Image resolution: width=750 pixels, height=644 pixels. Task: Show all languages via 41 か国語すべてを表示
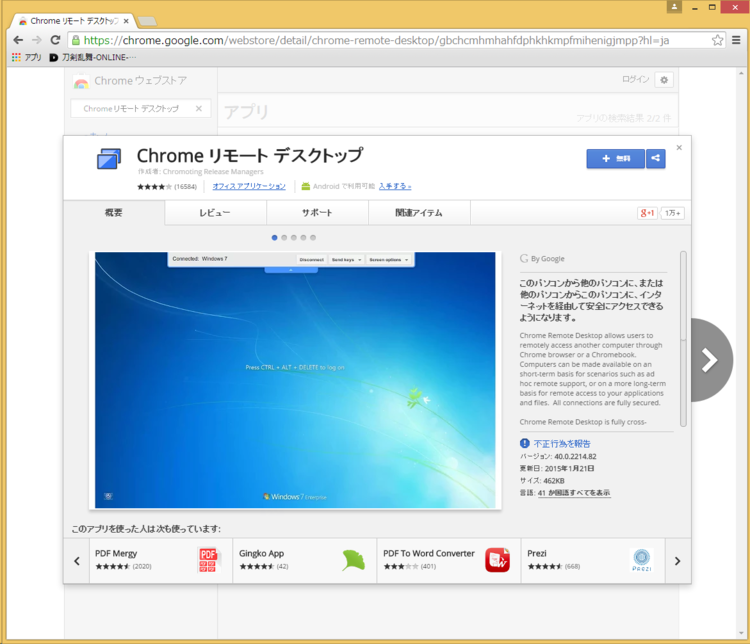[574, 493]
